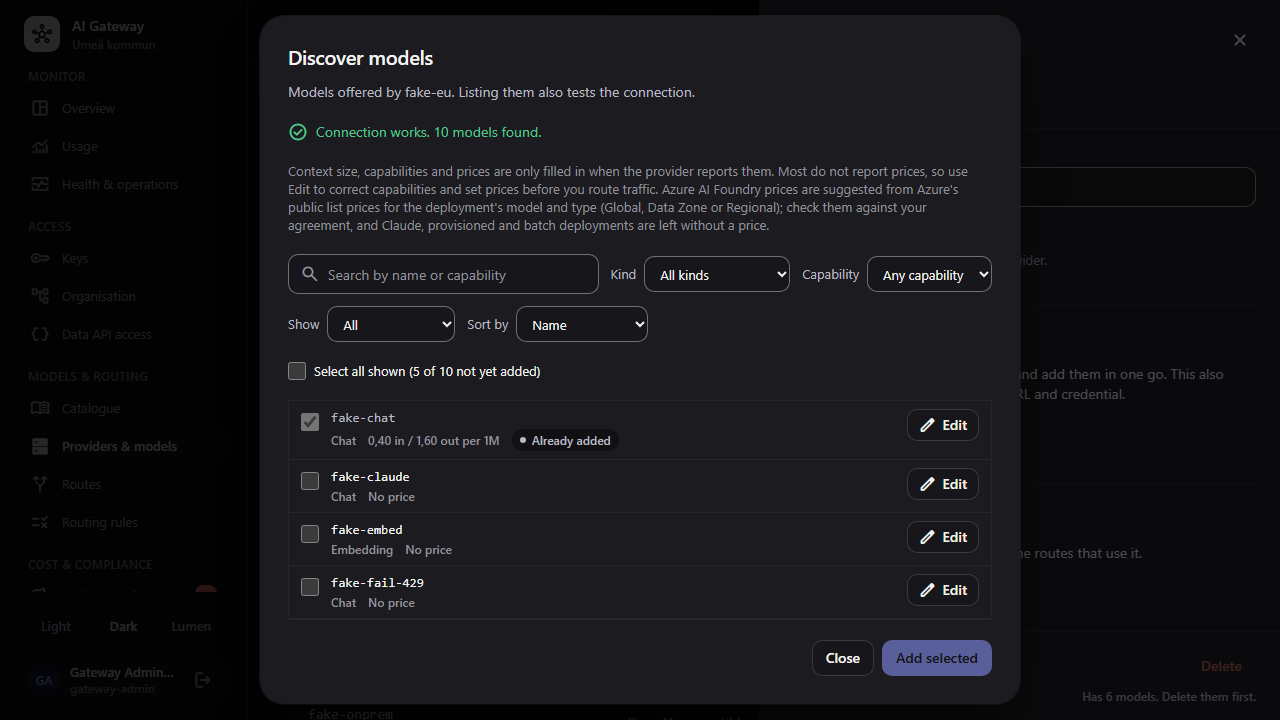Click the Routing rules icon
Image resolution: width=1280 pixels, height=720 pixels.
click(40, 522)
